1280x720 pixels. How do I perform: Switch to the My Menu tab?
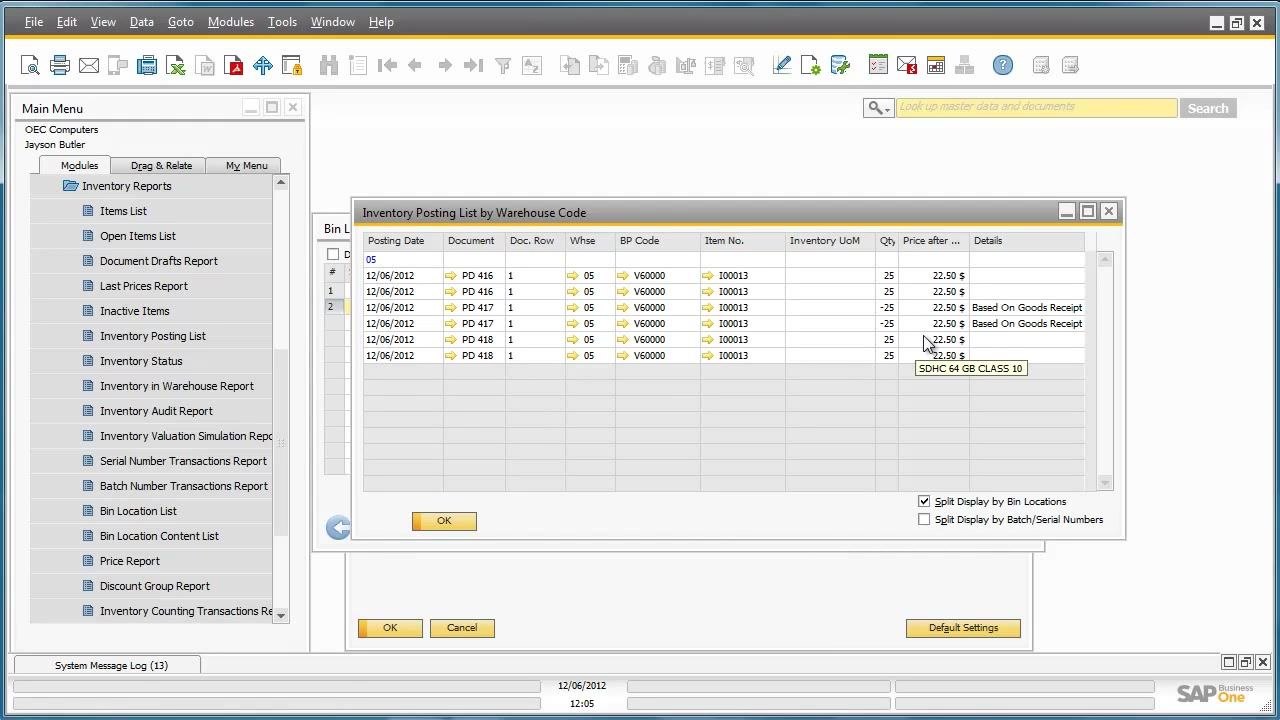pyautogui.click(x=246, y=166)
